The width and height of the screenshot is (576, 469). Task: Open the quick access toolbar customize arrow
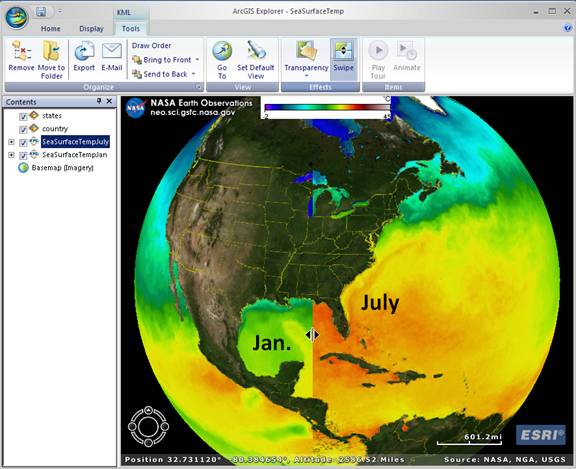[60, 12]
